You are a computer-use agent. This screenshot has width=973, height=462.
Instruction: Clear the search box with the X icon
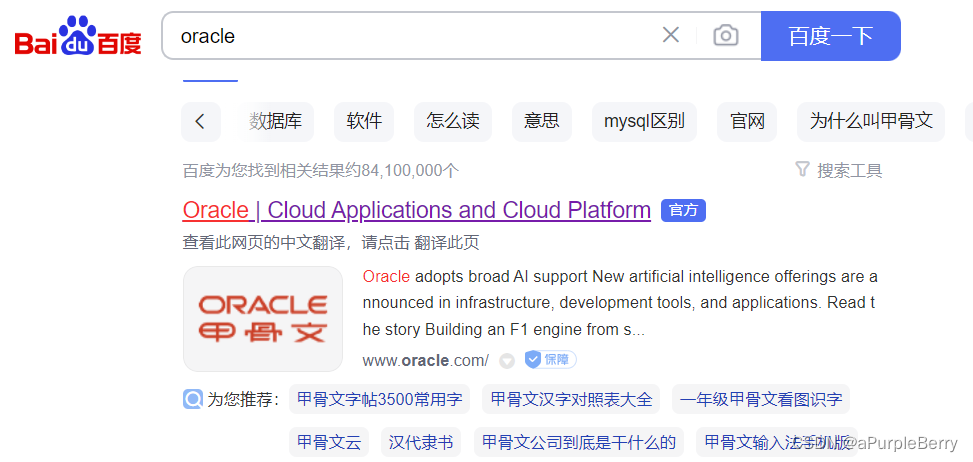coord(671,35)
